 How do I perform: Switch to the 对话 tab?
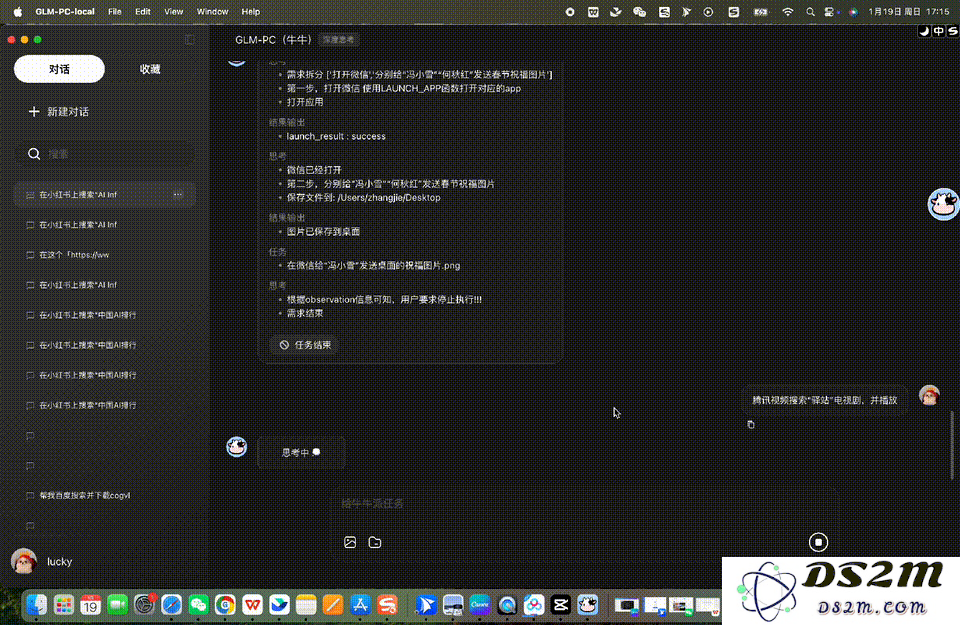coord(59,69)
